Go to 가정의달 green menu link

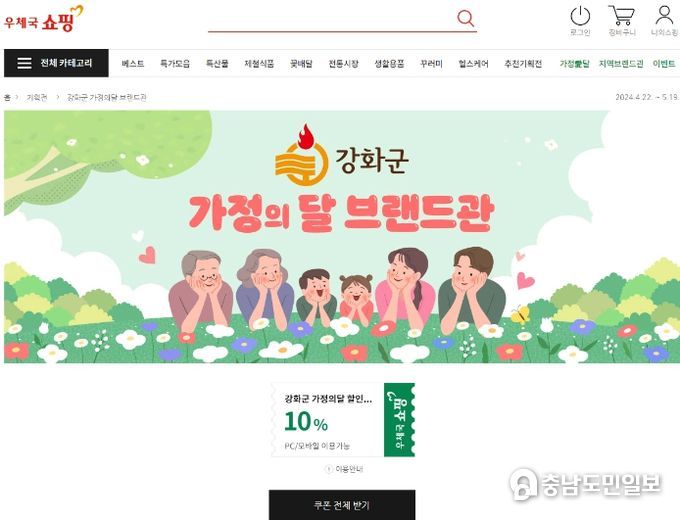574,64
